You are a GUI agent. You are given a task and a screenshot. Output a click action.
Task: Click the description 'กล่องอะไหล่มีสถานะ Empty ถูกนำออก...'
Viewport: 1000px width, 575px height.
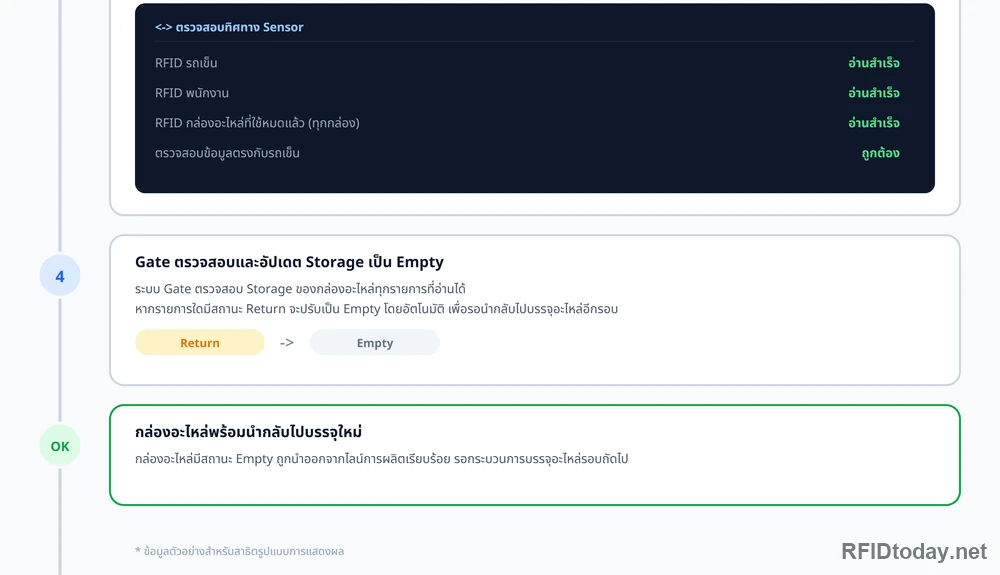tap(381, 458)
